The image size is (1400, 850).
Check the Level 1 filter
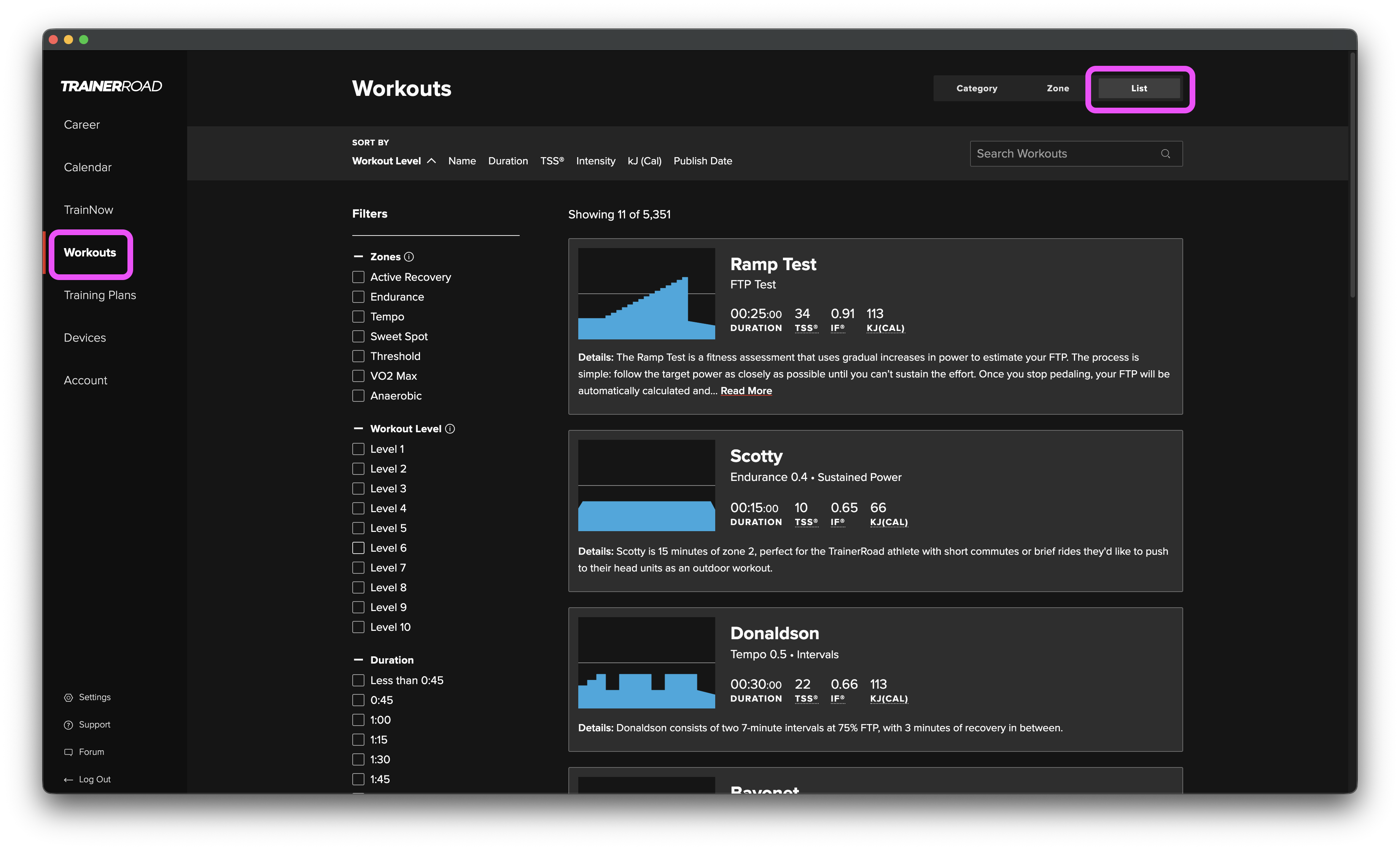click(358, 449)
